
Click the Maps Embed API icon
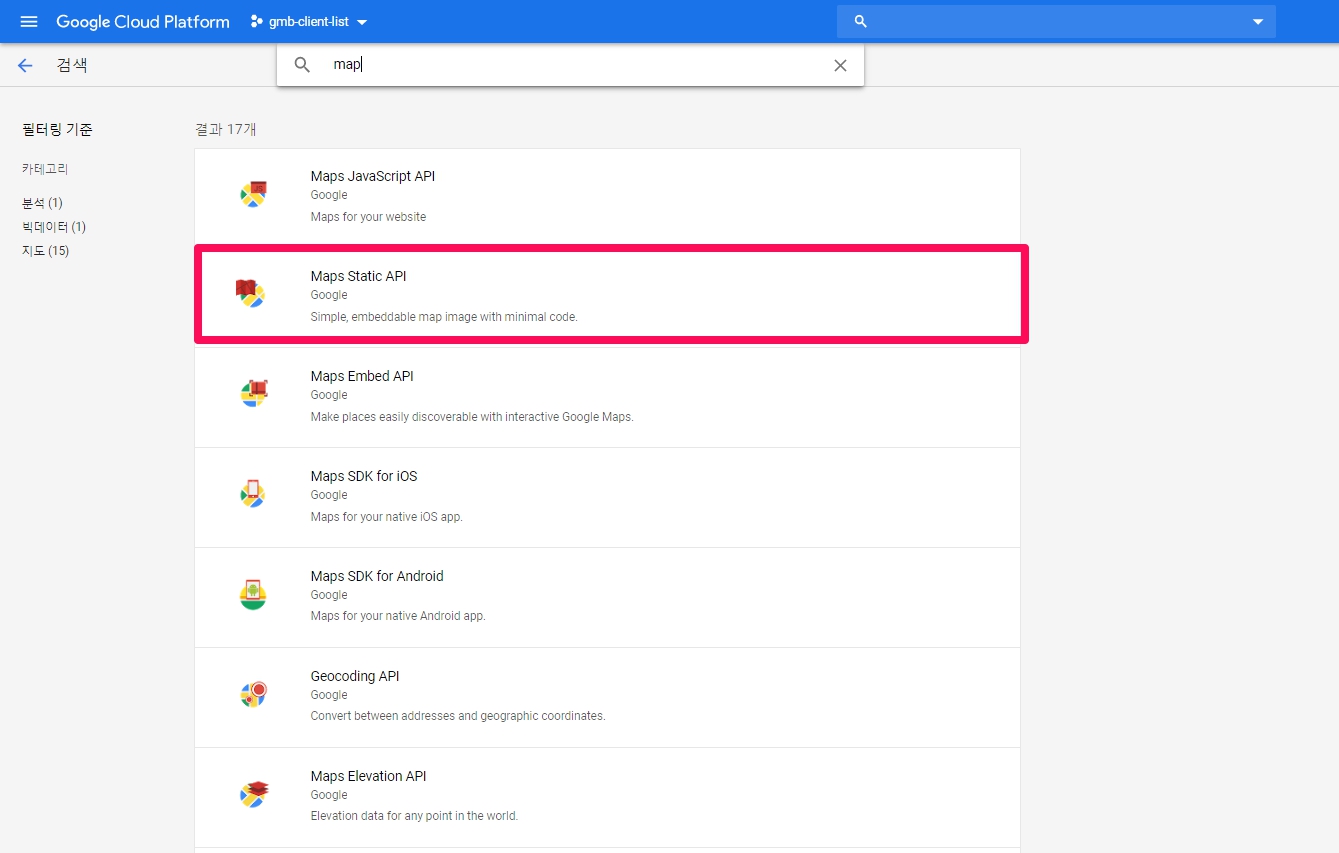pyautogui.click(x=253, y=393)
